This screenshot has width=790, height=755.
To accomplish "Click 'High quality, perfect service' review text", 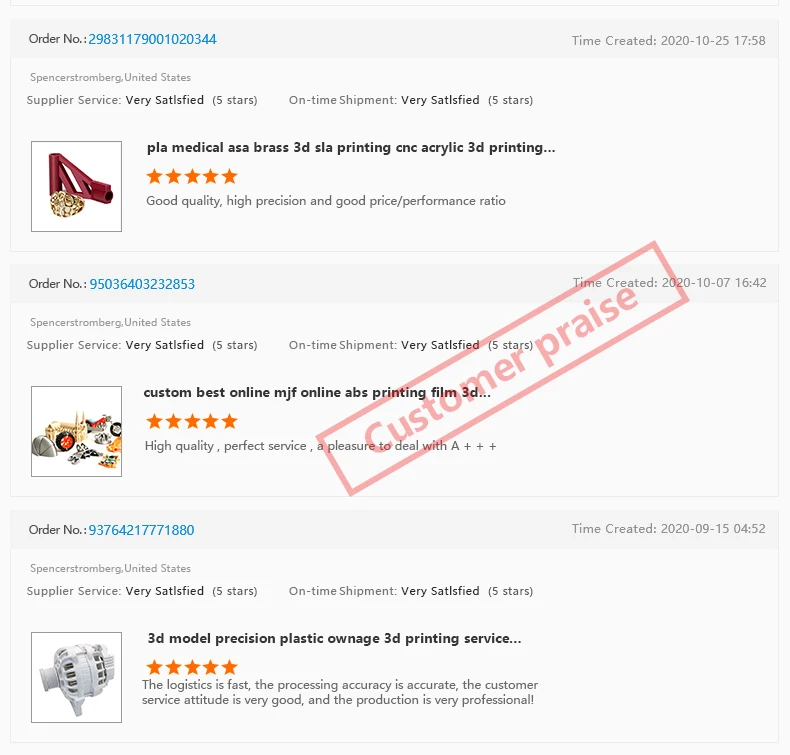I will [320, 446].
